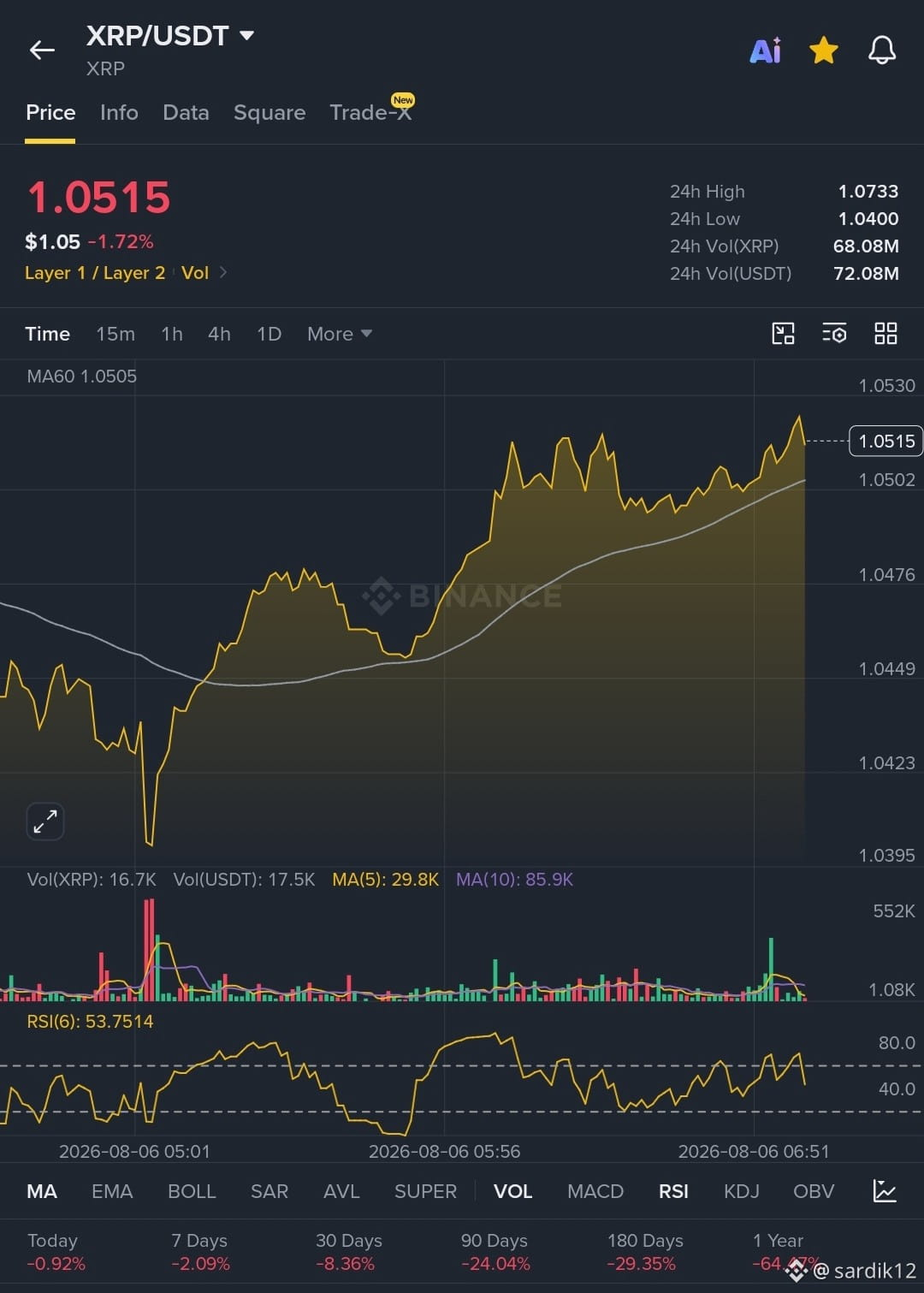The height and width of the screenshot is (1293, 924).
Task: Open the AI assistant icon
Action: 765,50
